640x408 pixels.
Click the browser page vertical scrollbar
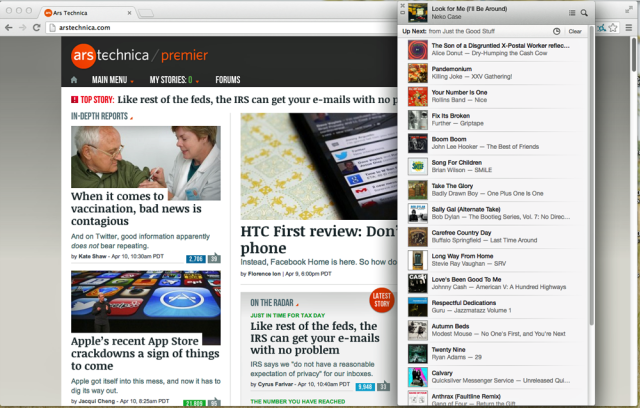click(x=636, y=55)
